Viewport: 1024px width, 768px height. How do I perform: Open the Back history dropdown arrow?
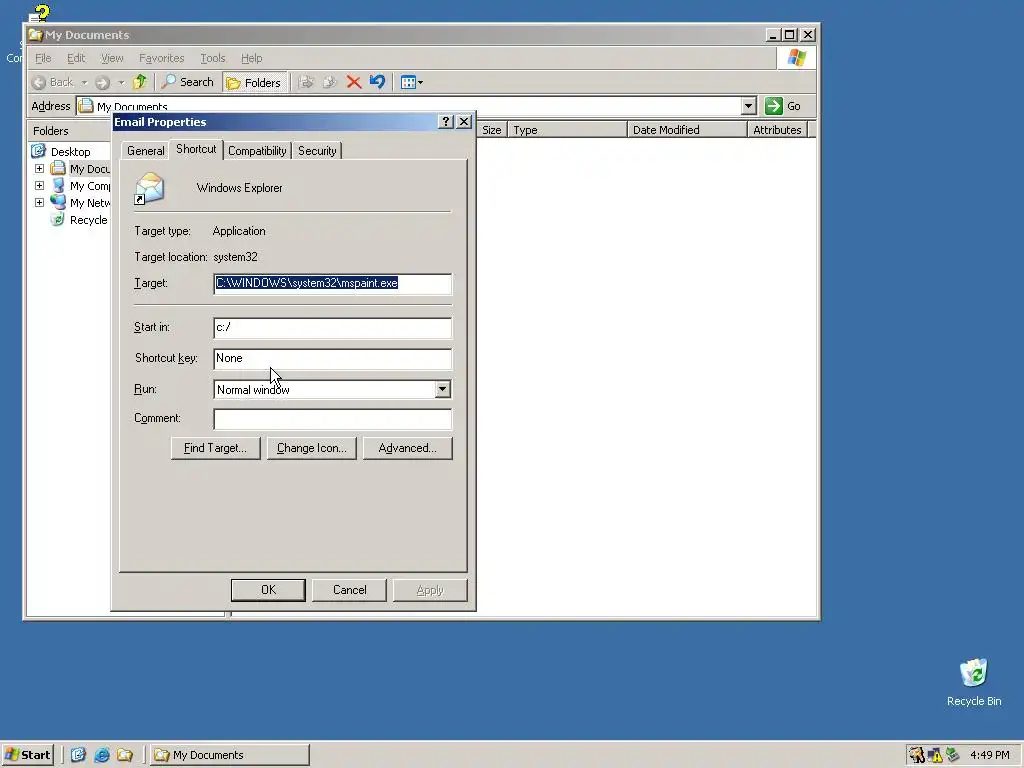point(84,82)
